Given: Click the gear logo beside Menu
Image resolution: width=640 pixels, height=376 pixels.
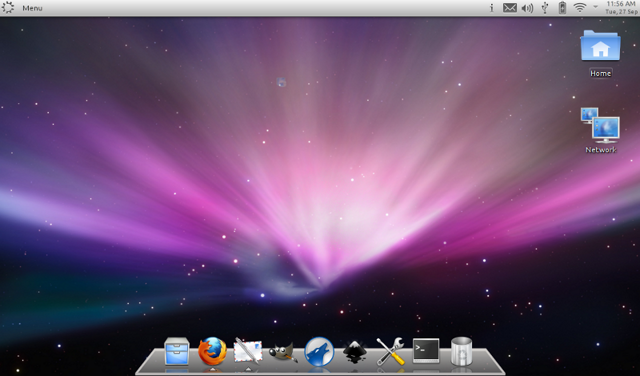Looking at the screenshot, I should pos(8,7).
